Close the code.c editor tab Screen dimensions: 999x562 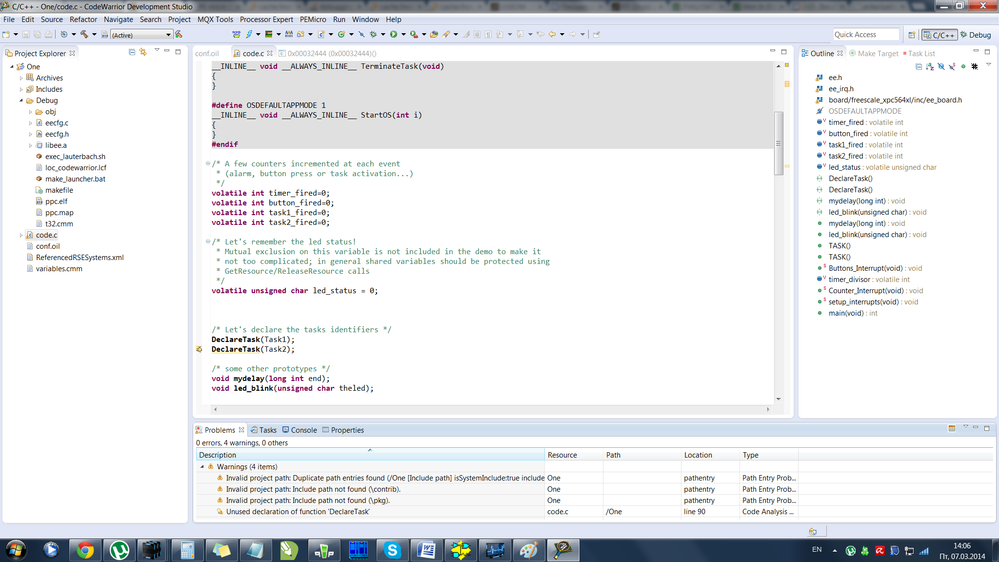coord(270,53)
